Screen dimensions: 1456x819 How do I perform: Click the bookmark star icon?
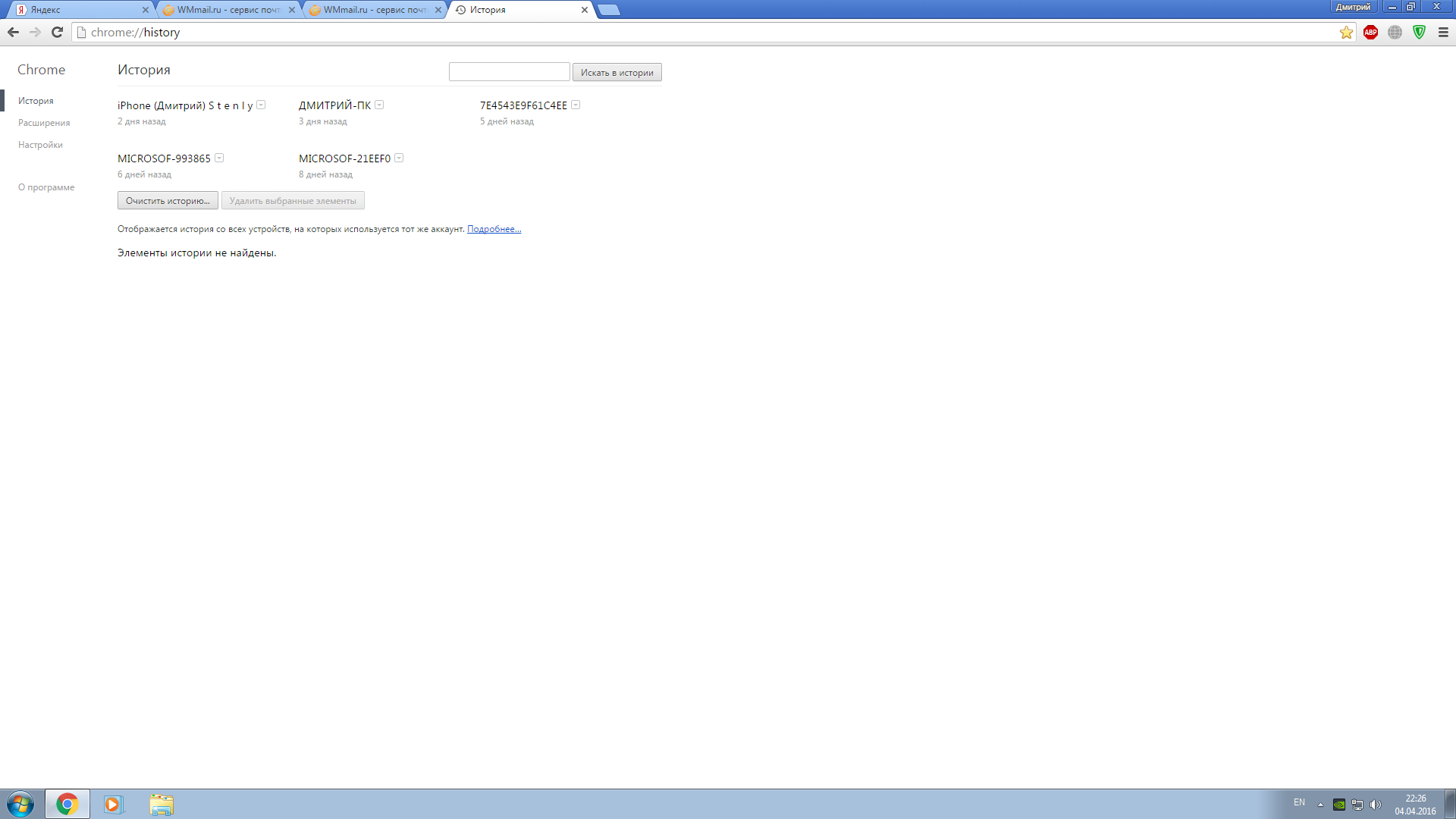(1346, 33)
